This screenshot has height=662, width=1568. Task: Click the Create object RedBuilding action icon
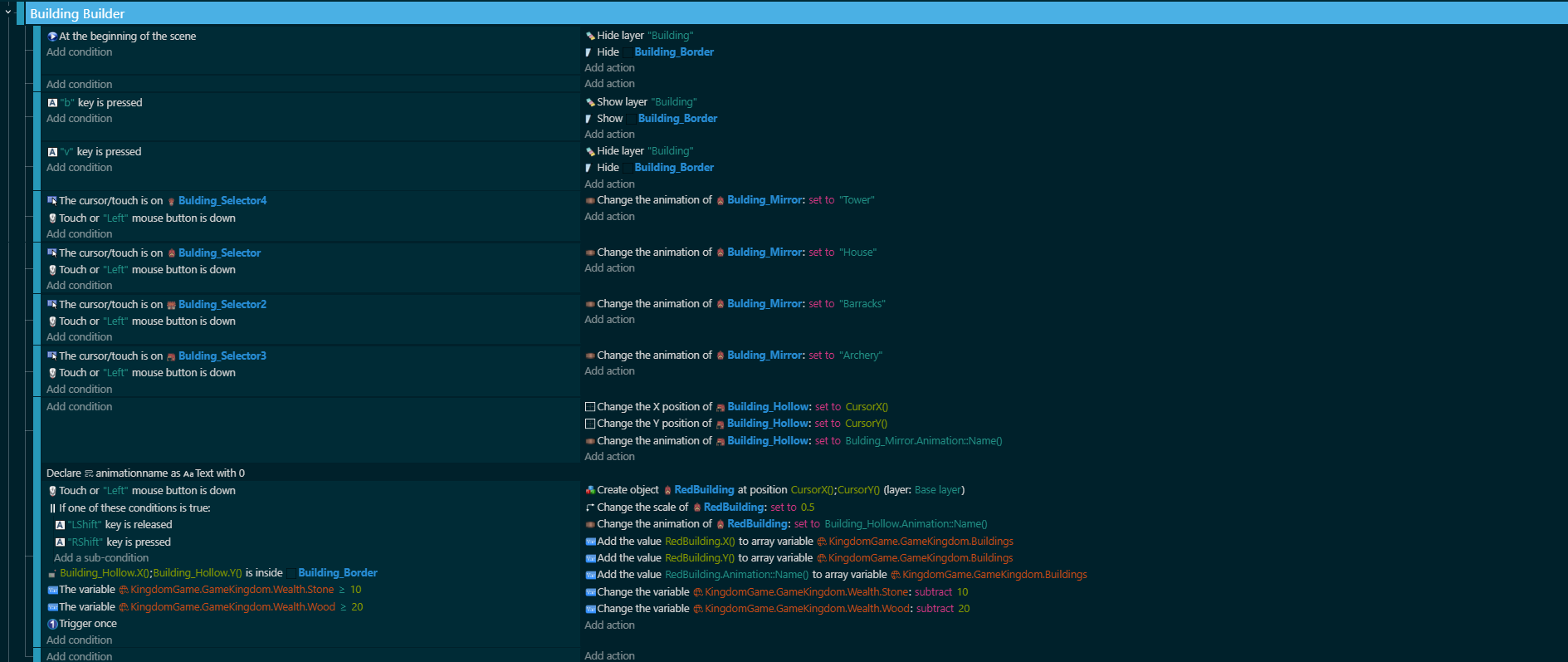590,490
